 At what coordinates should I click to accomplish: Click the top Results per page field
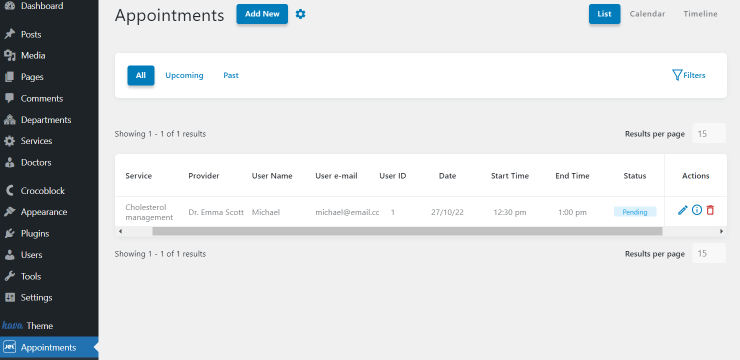[x=709, y=134]
